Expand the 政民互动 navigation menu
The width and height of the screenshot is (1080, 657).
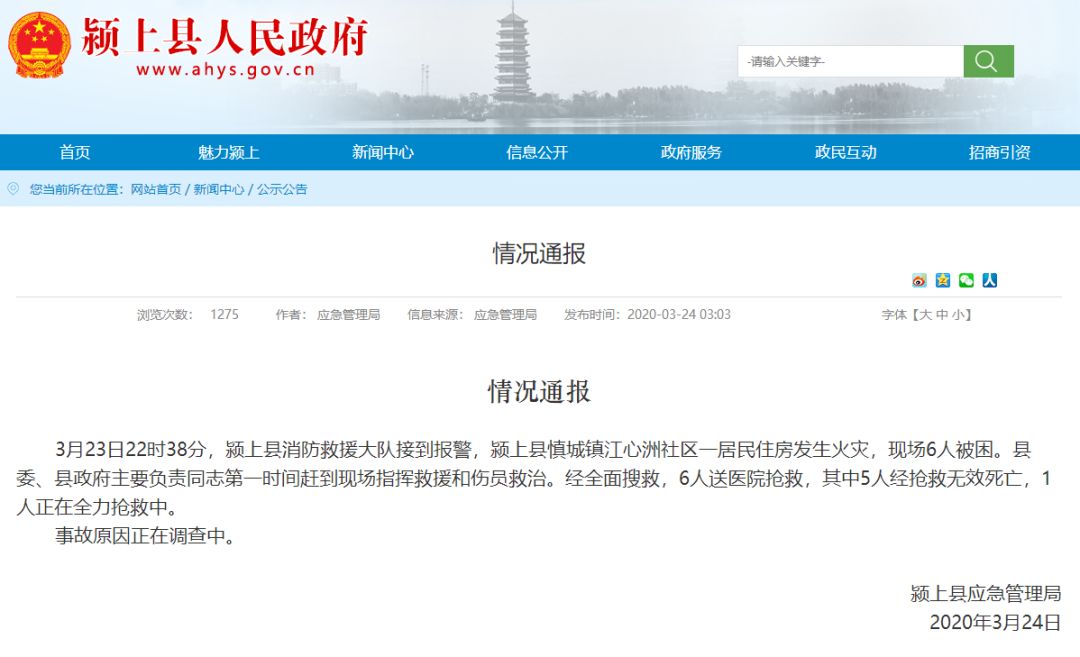coord(845,152)
